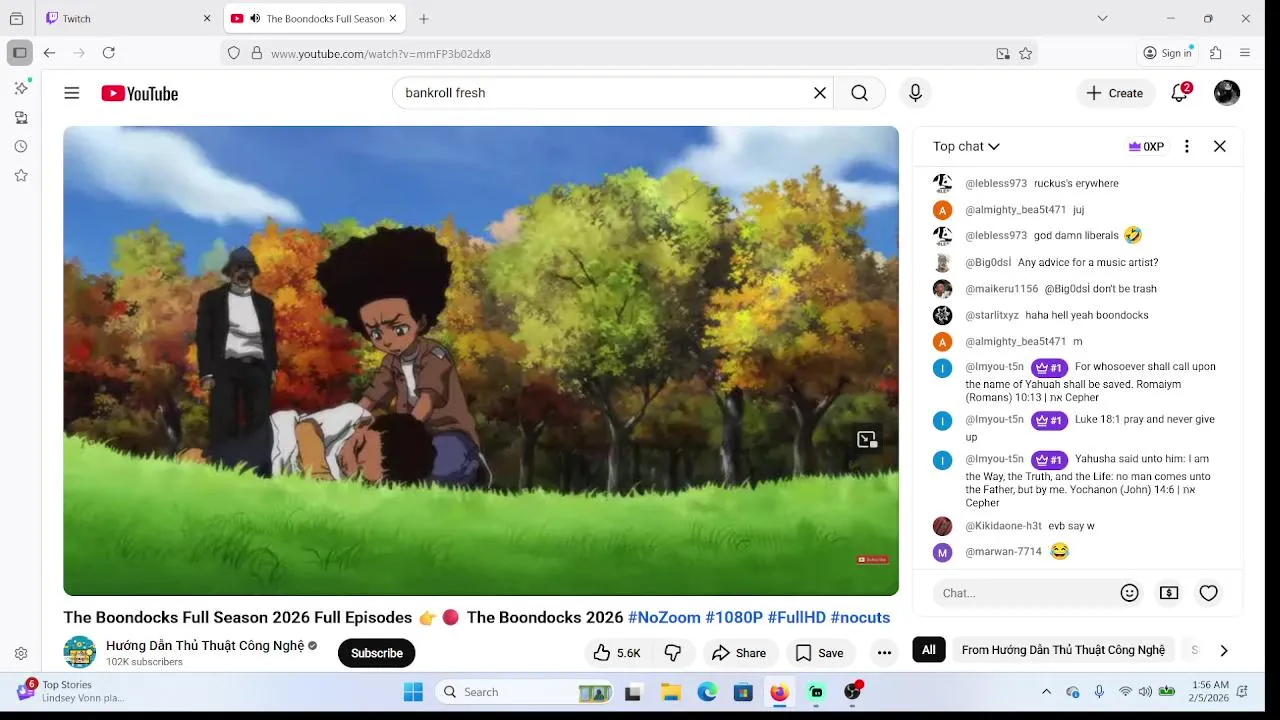Open sidebar settings gear
The image size is (1280, 720).
click(21, 654)
